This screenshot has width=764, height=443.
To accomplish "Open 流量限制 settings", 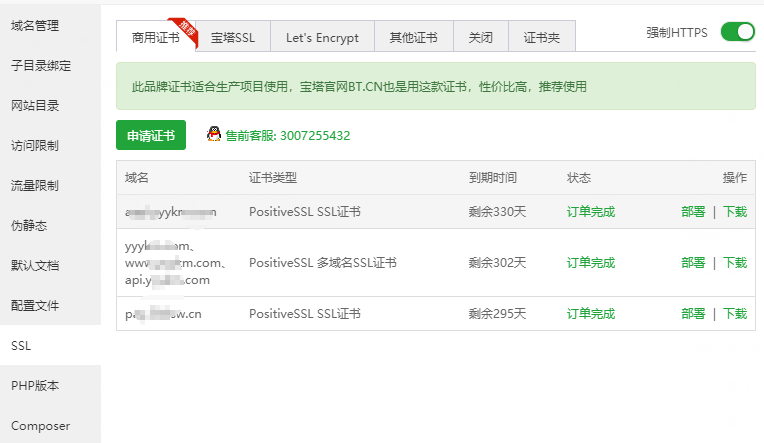I will point(35,185).
